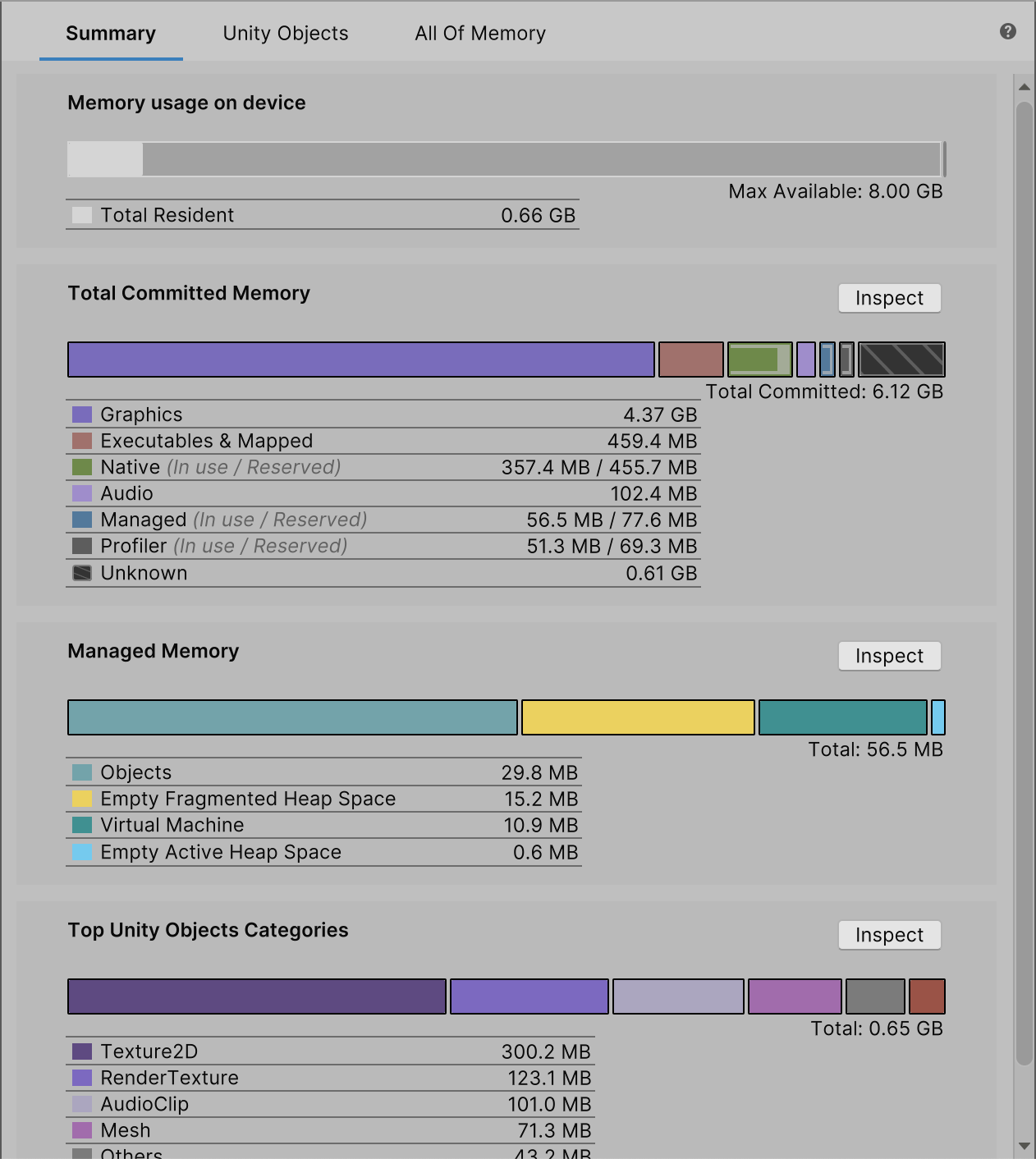Click the Executables & Mapped legend swatch icon
Viewport: 1036px width, 1159px height.
(x=81, y=440)
